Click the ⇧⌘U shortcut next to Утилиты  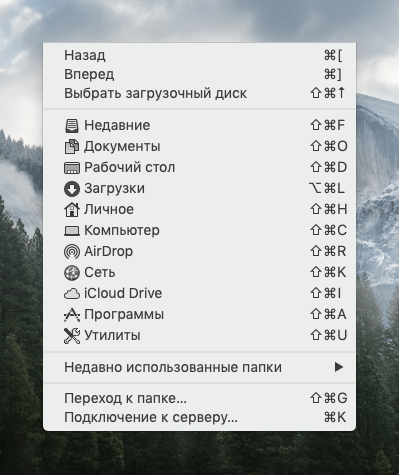[329, 336]
